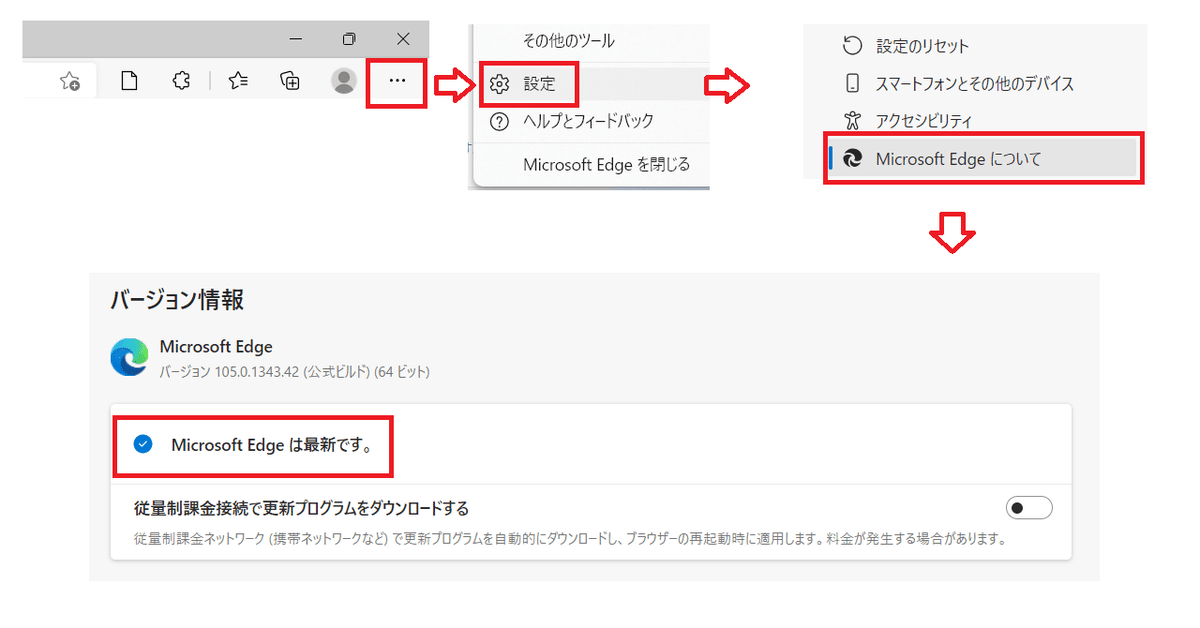Add this page to favorites star icon

coord(70,82)
